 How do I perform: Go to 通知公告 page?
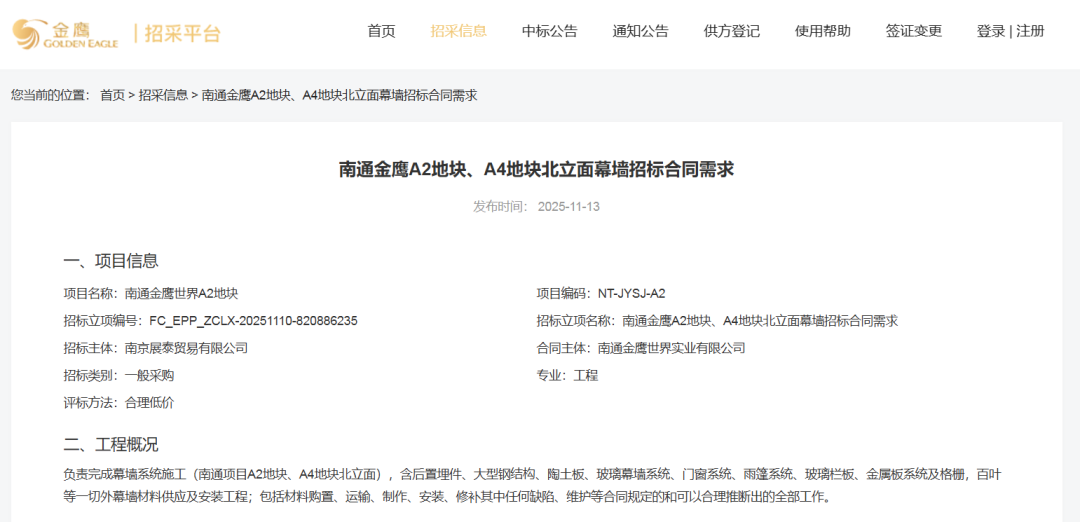click(641, 31)
